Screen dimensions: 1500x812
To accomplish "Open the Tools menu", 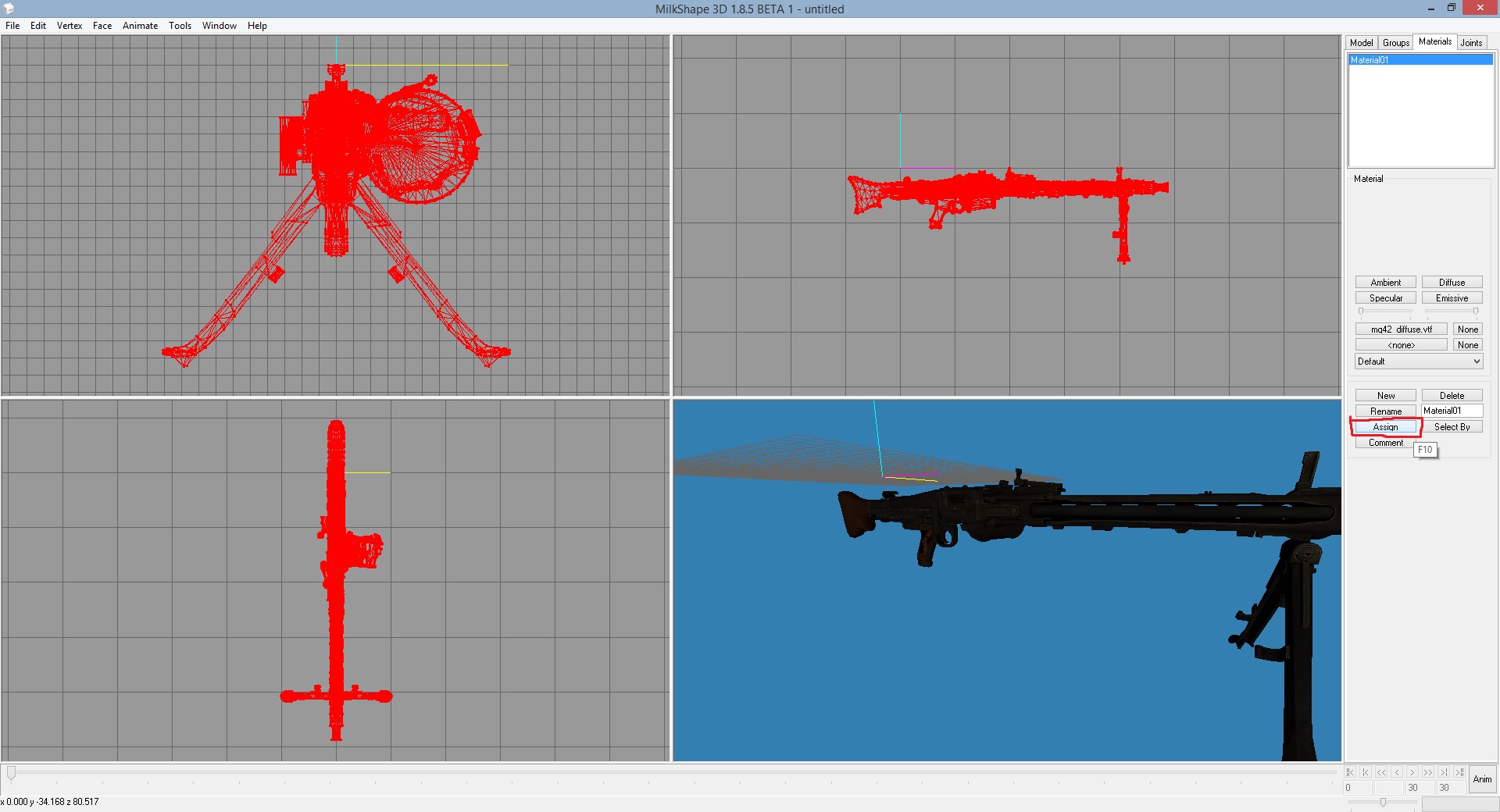I will click(x=180, y=26).
